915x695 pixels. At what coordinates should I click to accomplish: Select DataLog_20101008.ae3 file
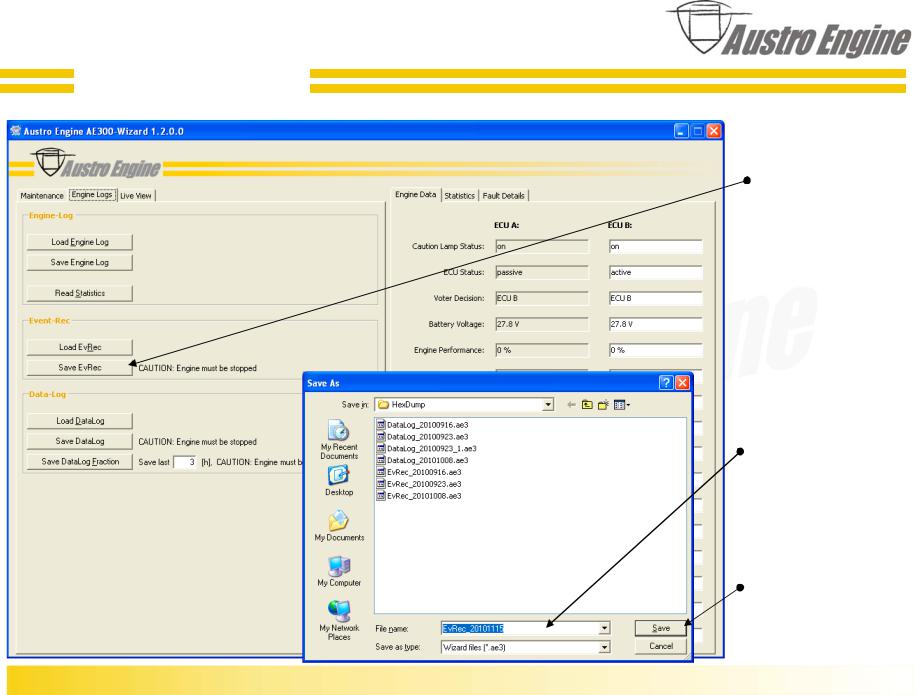click(422, 460)
